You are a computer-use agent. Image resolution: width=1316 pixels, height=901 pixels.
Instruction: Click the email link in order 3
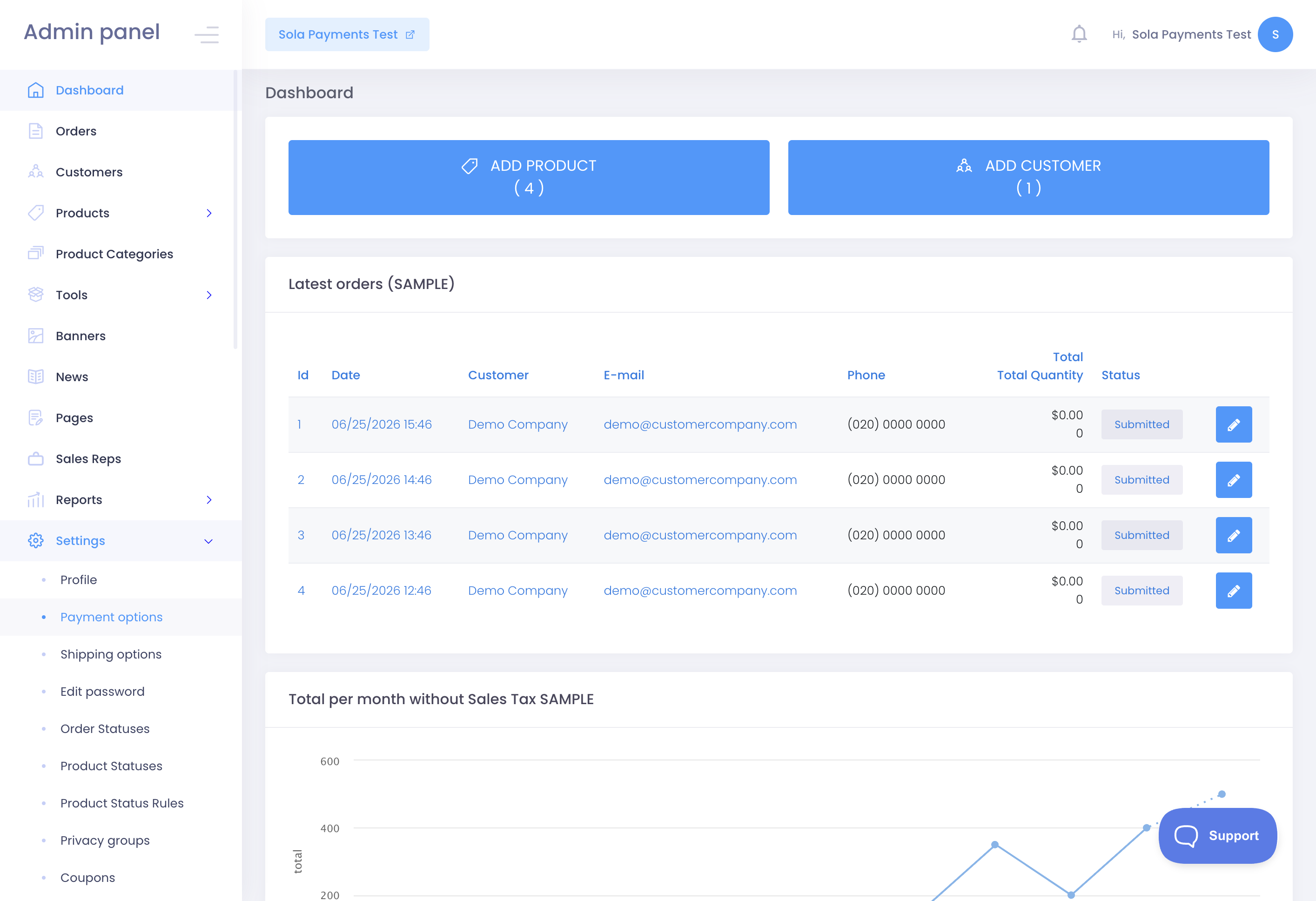coord(700,535)
